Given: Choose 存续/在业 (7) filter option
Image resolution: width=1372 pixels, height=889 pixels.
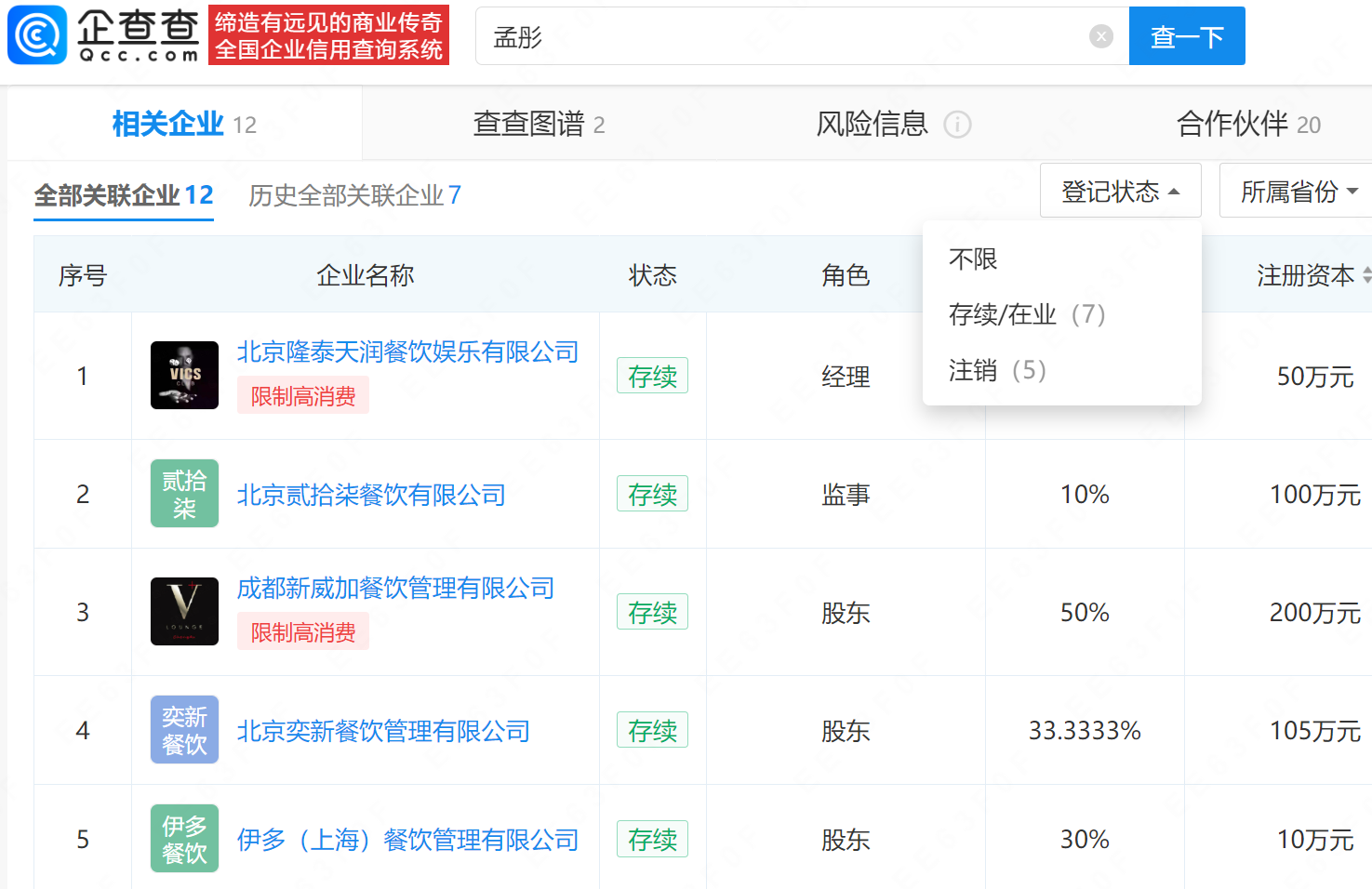Looking at the screenshot, I should click(x=1027, y=314).
